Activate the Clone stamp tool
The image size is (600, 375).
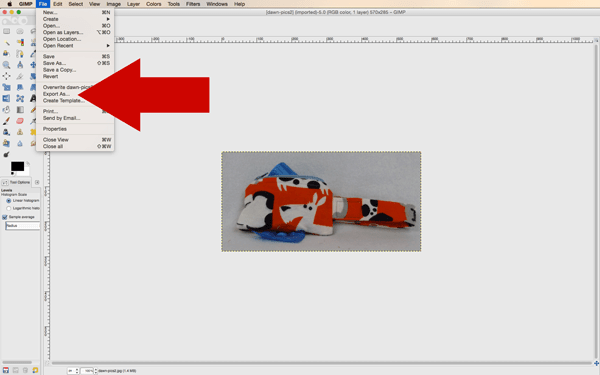tap(20, 132)
